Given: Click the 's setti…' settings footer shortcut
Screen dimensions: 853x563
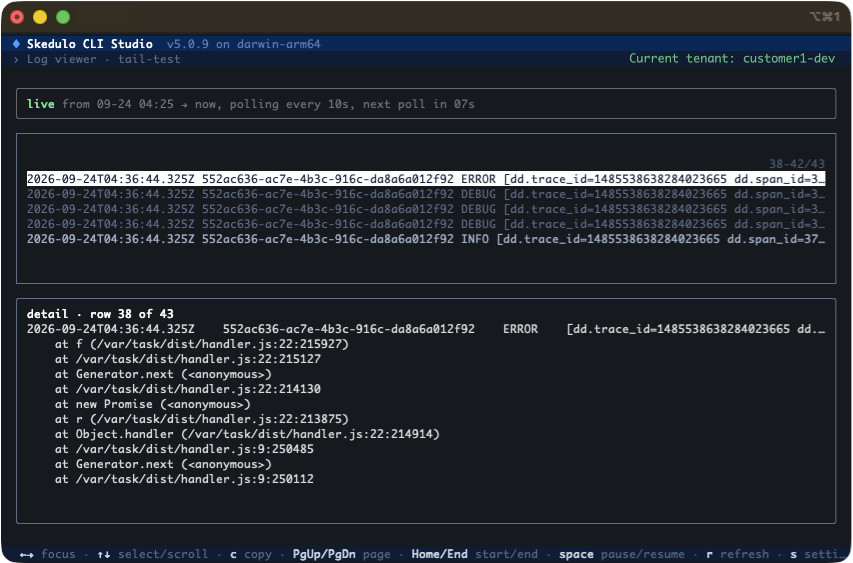Looking at the screenshot, I should tap(814, 554).
